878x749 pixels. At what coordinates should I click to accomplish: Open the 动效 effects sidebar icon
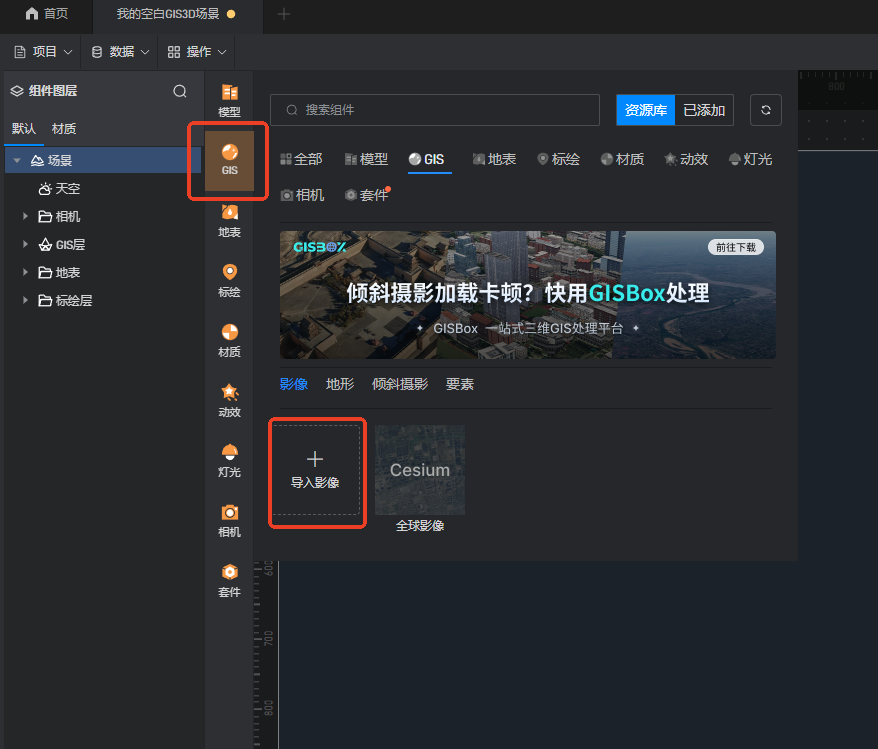tap(229, 400)
